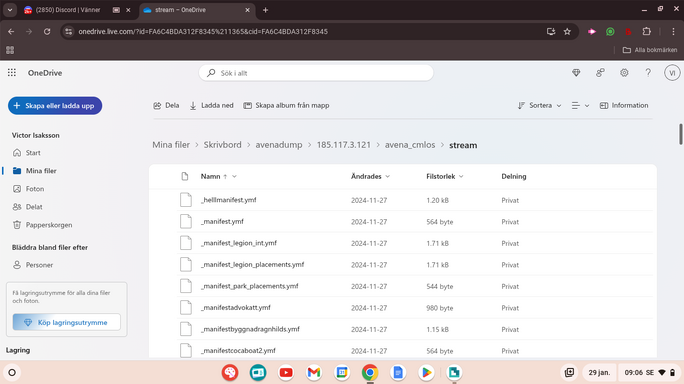Open Play Store from the shelf
684x384 pixels.
[x=426, y=373]
